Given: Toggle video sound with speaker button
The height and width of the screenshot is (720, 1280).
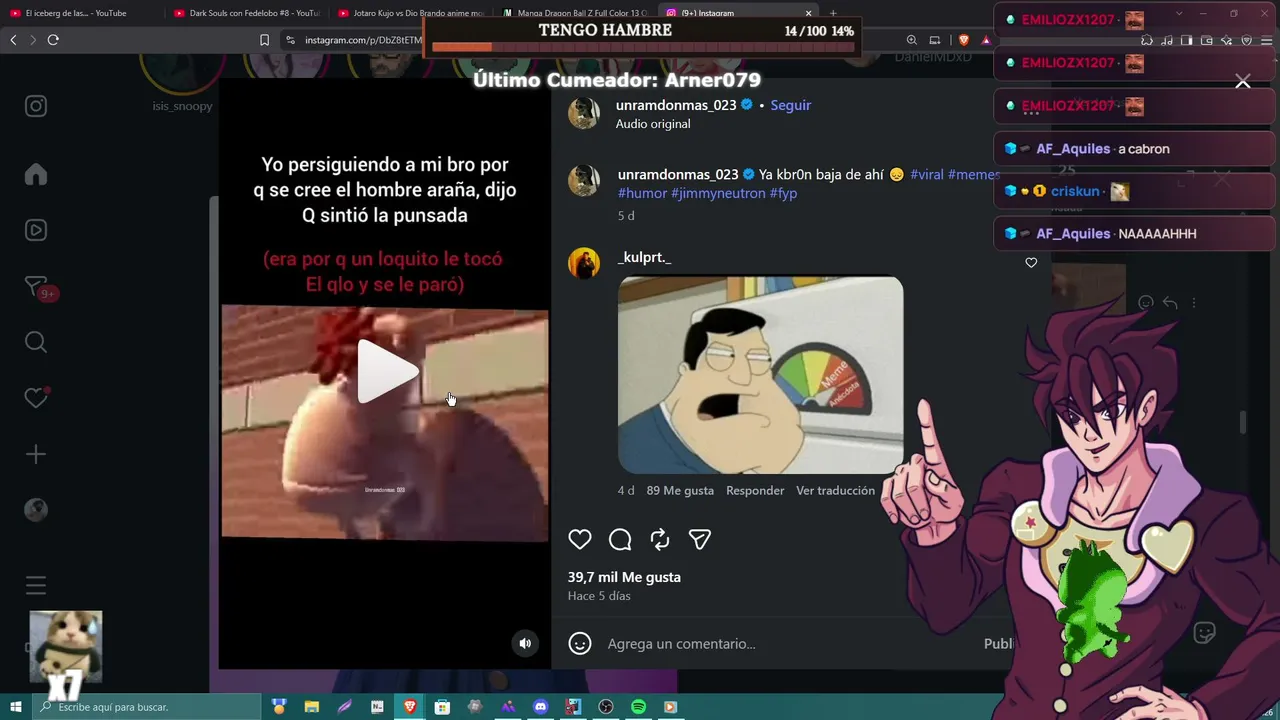Looking at the screenshot, I should (x=525, y=643).
